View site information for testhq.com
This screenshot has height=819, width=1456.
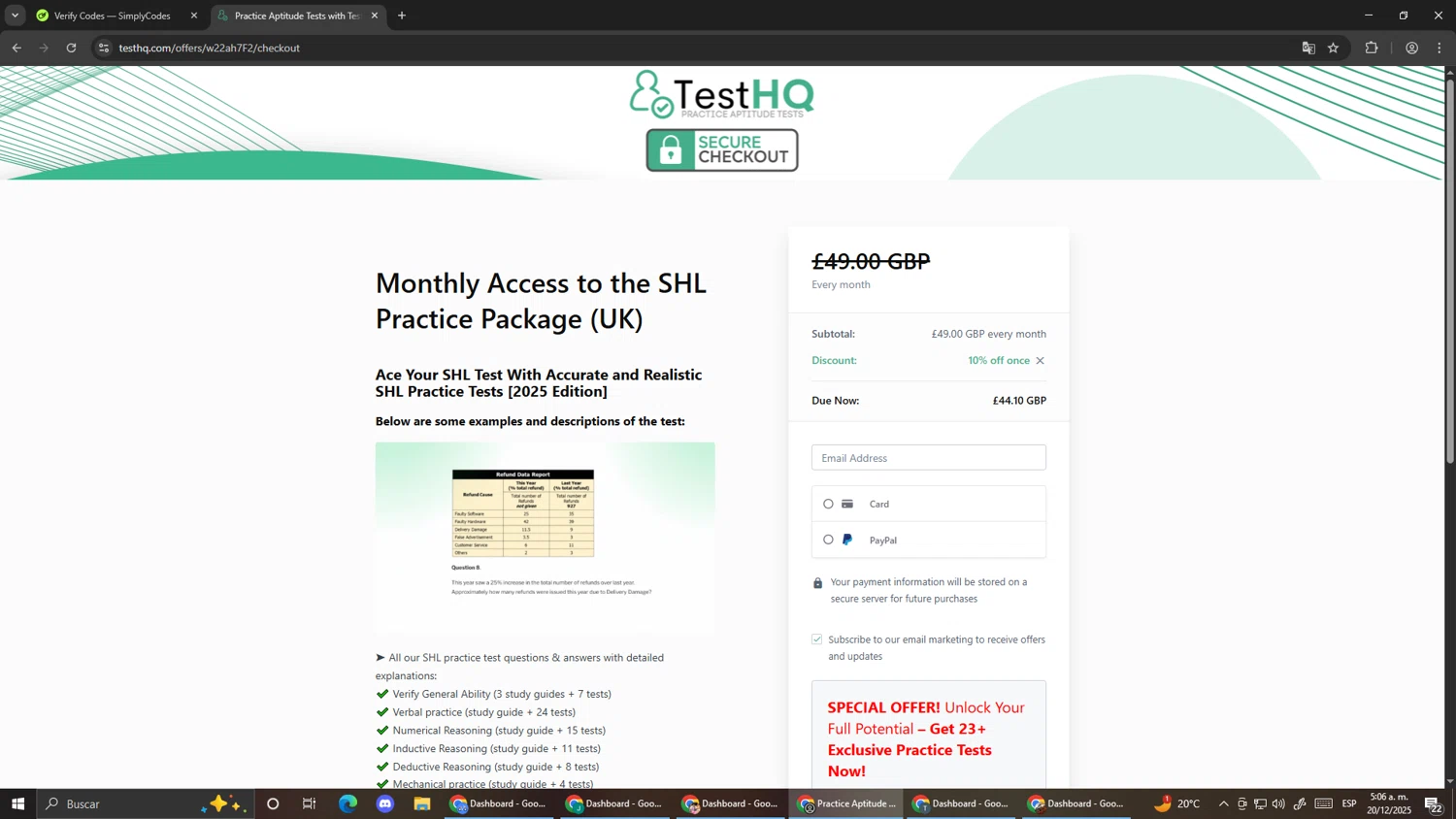pyautogui.click(x=104, y=48)
